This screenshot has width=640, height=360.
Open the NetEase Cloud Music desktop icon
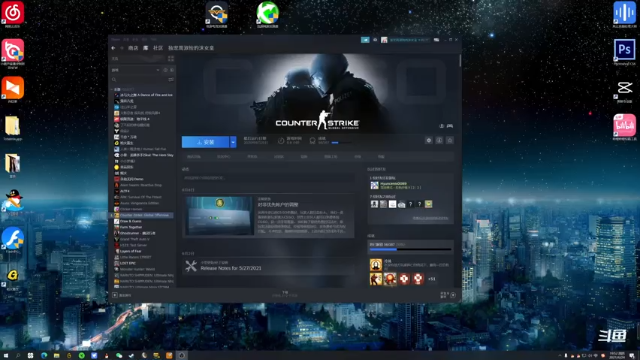point(13,13)
